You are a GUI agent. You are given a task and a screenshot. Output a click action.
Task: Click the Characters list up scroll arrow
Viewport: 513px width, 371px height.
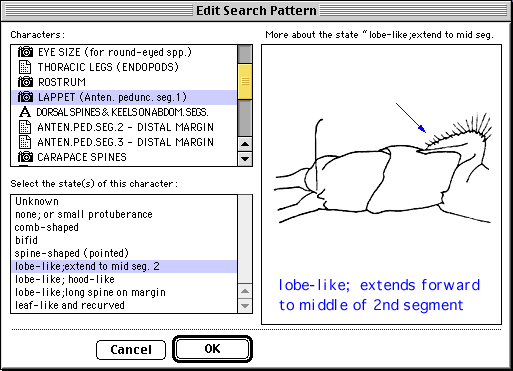coord(245,144)
